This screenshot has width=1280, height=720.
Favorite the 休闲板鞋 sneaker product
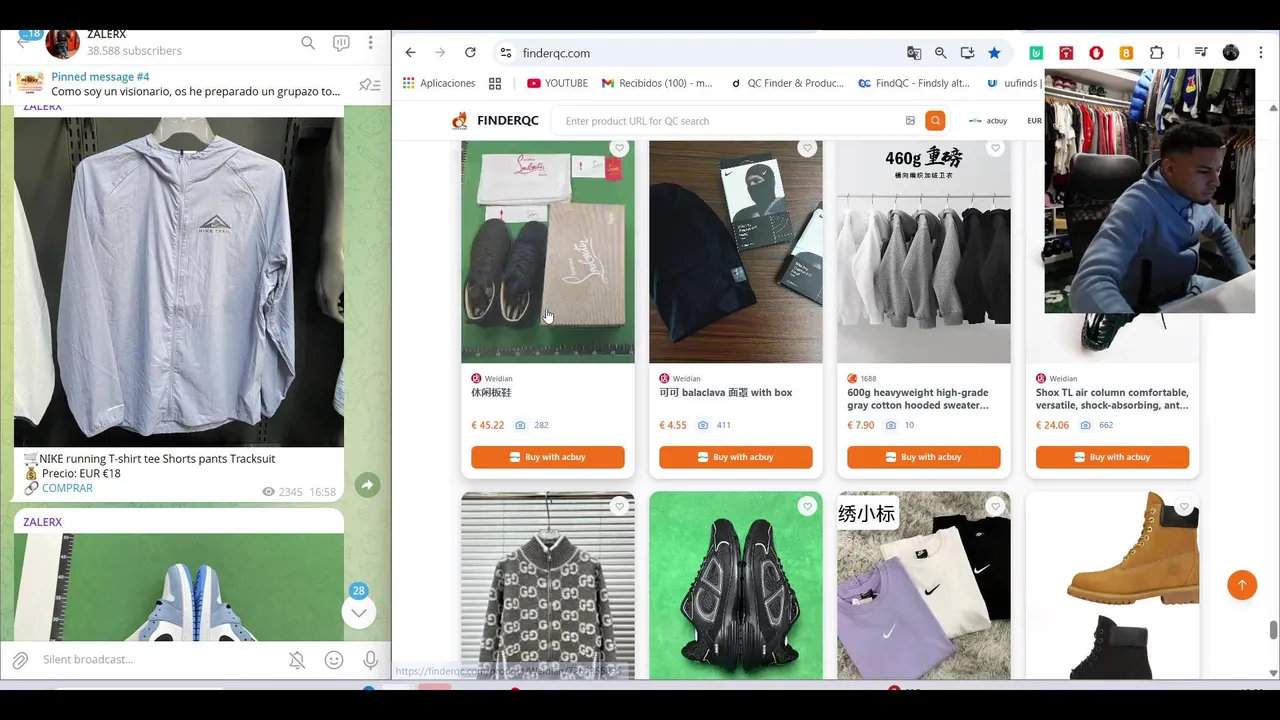[x=619, y=148]
